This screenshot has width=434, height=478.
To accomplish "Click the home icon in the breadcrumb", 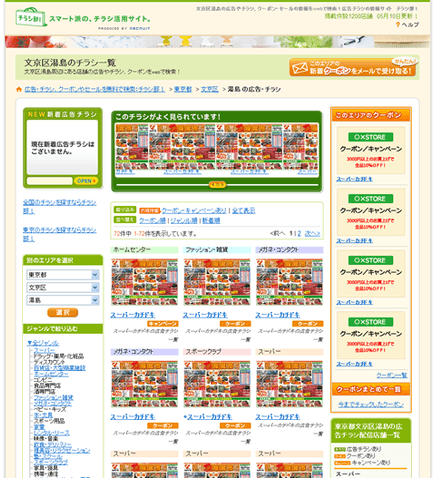I will tap(19, 89).
